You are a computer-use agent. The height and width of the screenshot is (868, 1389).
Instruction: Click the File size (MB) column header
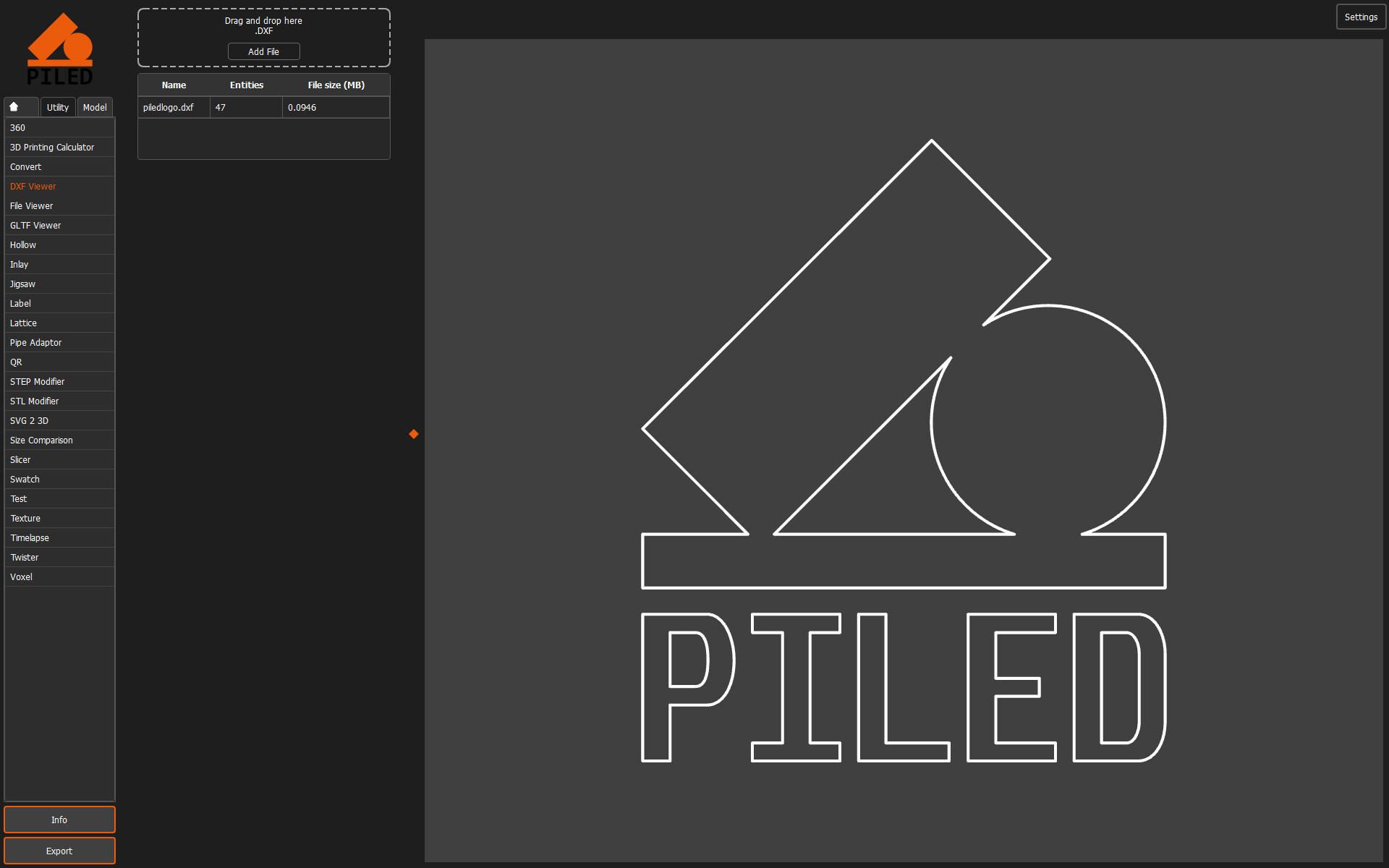pyautogui.click(x=336, y=85)
